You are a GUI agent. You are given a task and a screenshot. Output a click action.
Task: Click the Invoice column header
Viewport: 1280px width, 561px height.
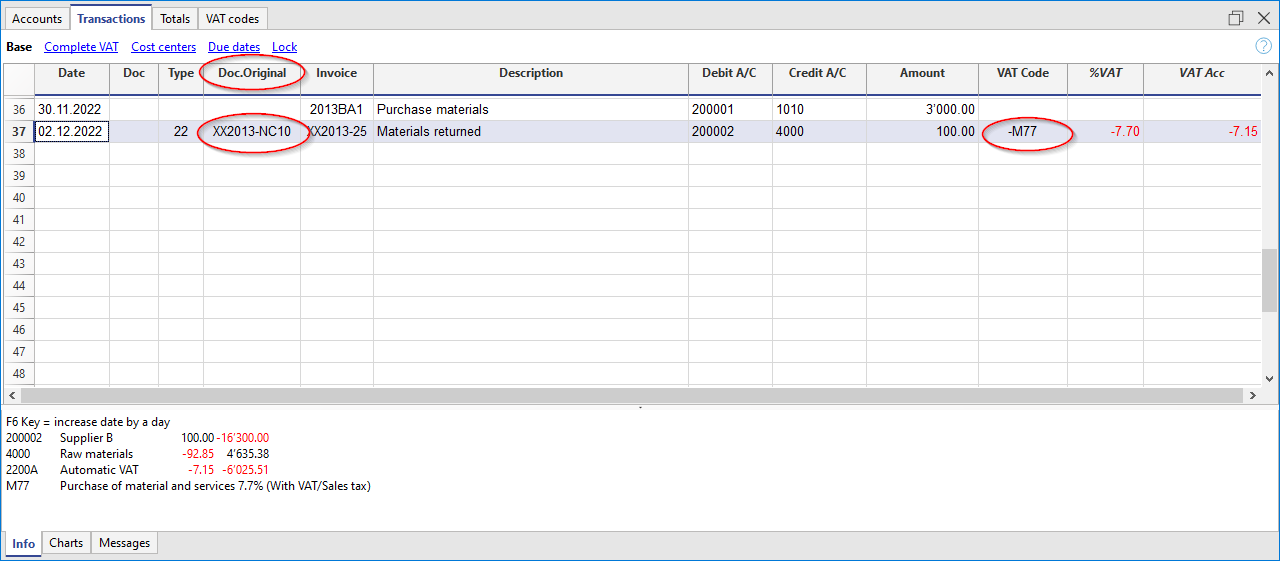(336, 79)
